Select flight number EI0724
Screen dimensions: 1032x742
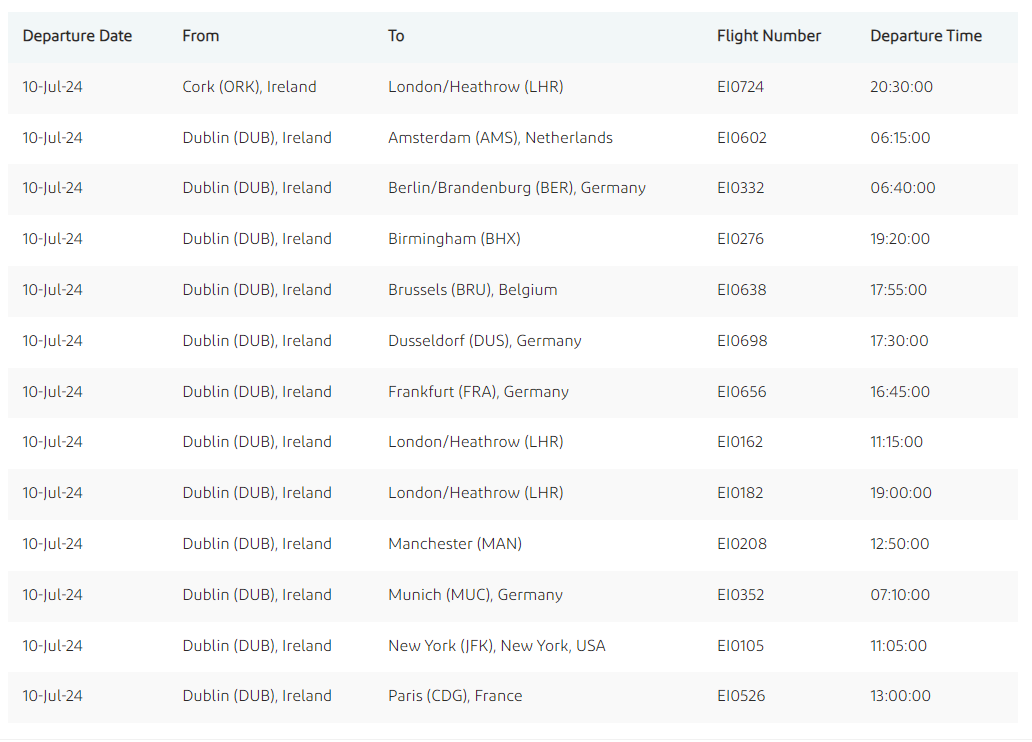click(740, 87)
